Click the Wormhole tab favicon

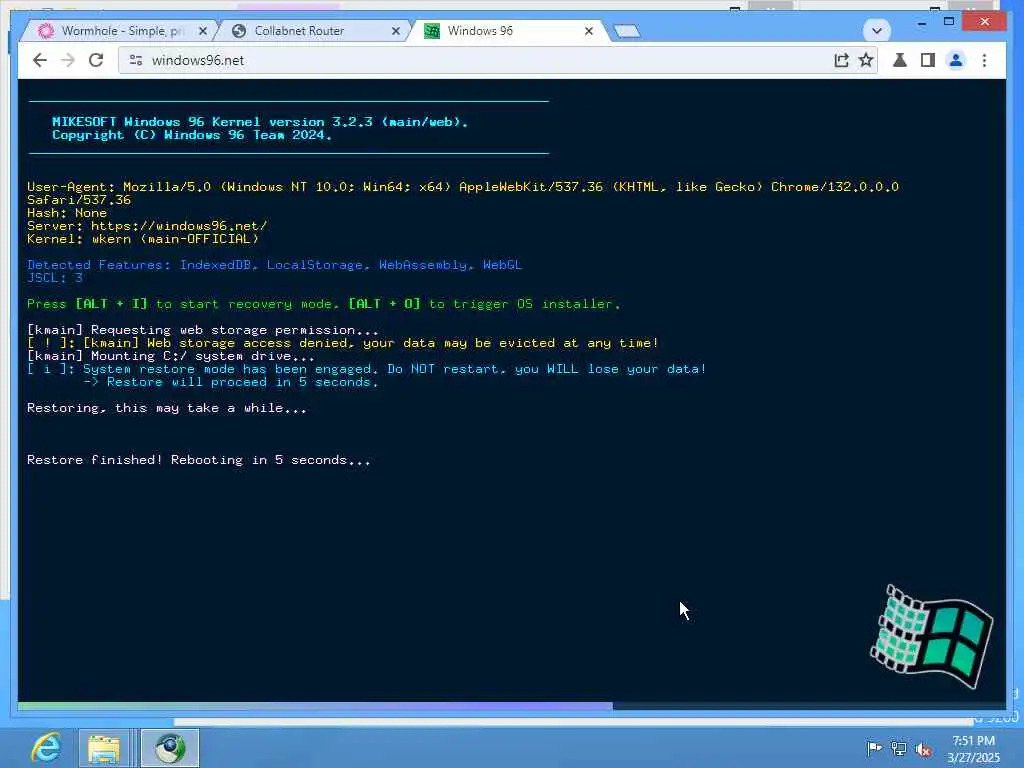(x=45, y=31)
